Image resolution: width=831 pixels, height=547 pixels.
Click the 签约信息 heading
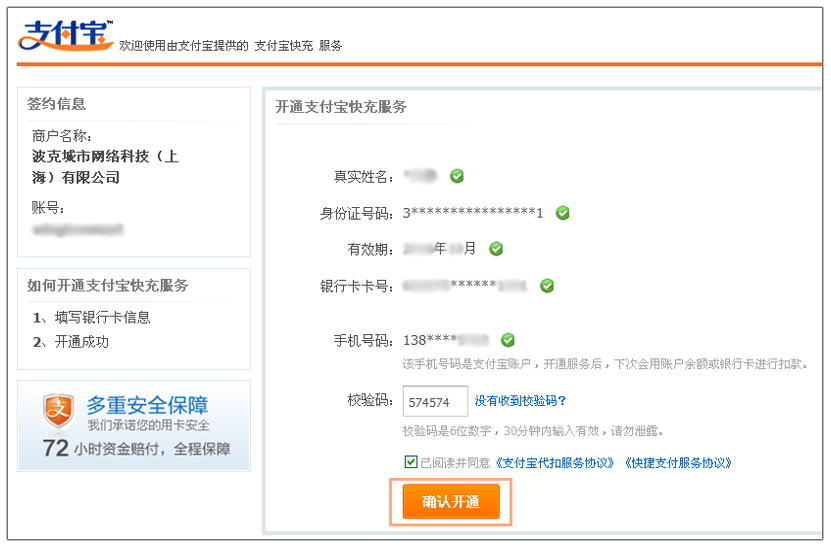point(56,103)
